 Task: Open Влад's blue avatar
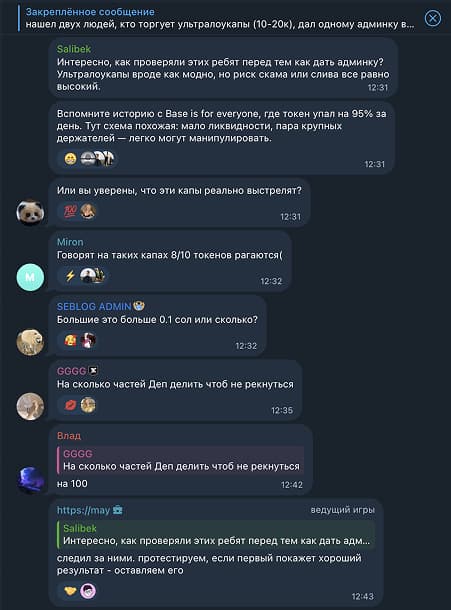[x=30, y=480]
